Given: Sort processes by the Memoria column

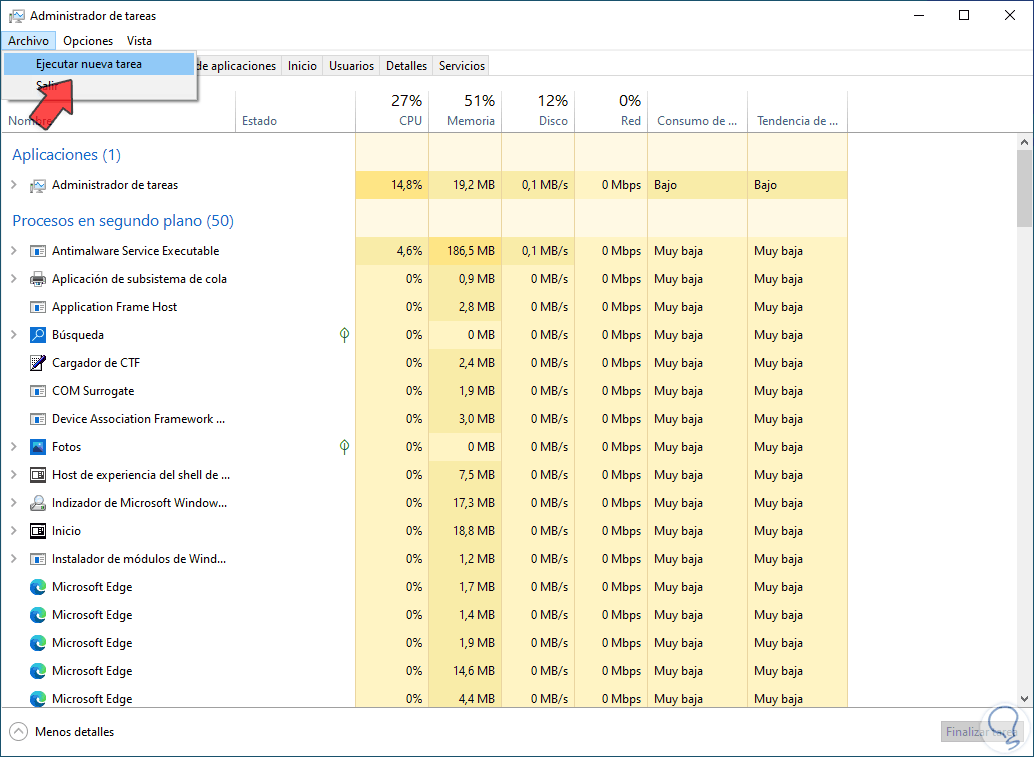Looking at the screenshot, I should pyautogui.click(x=466, y=111).
